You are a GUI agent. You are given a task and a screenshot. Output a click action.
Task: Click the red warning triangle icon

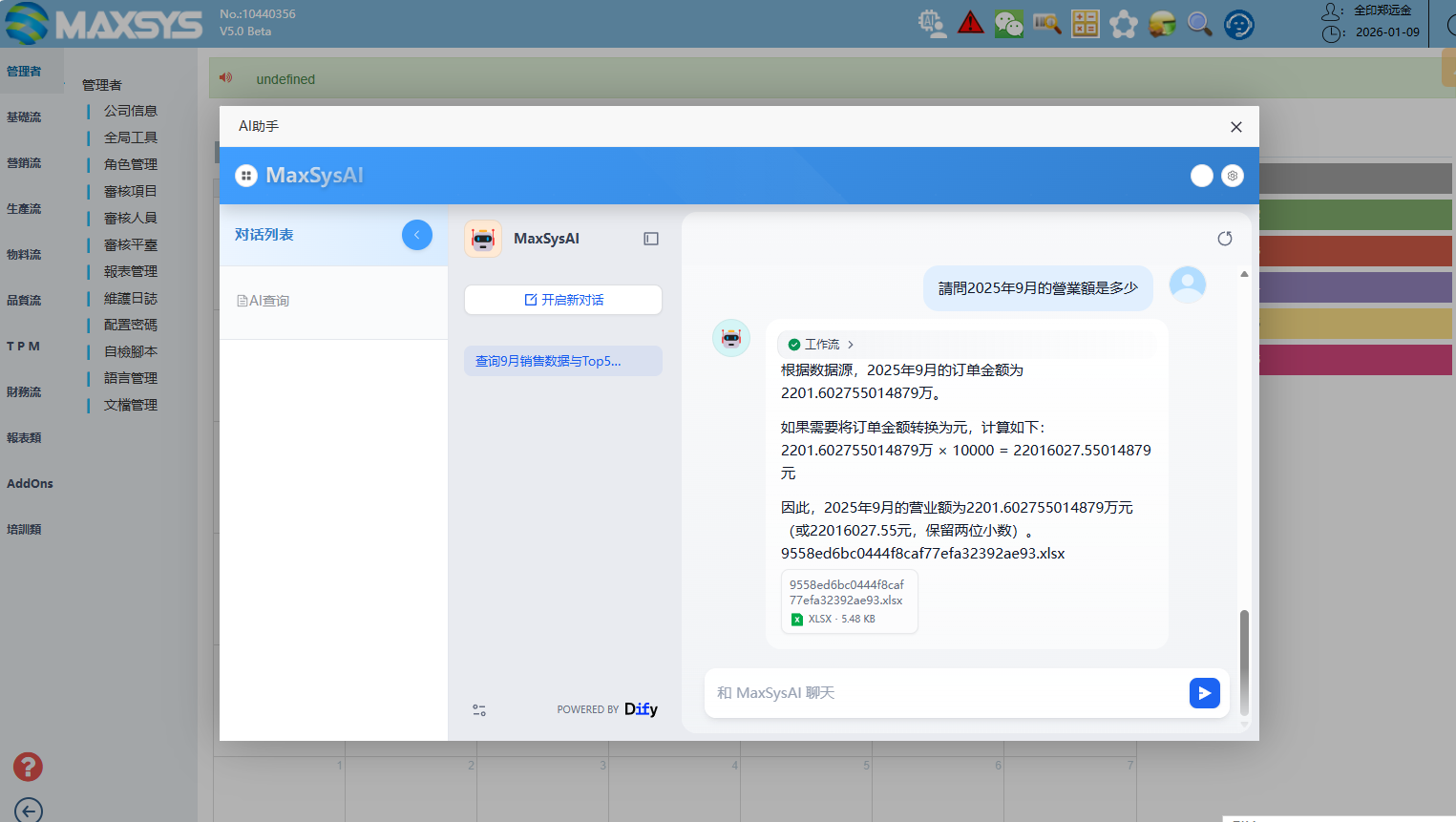click(x=971, y=23)
